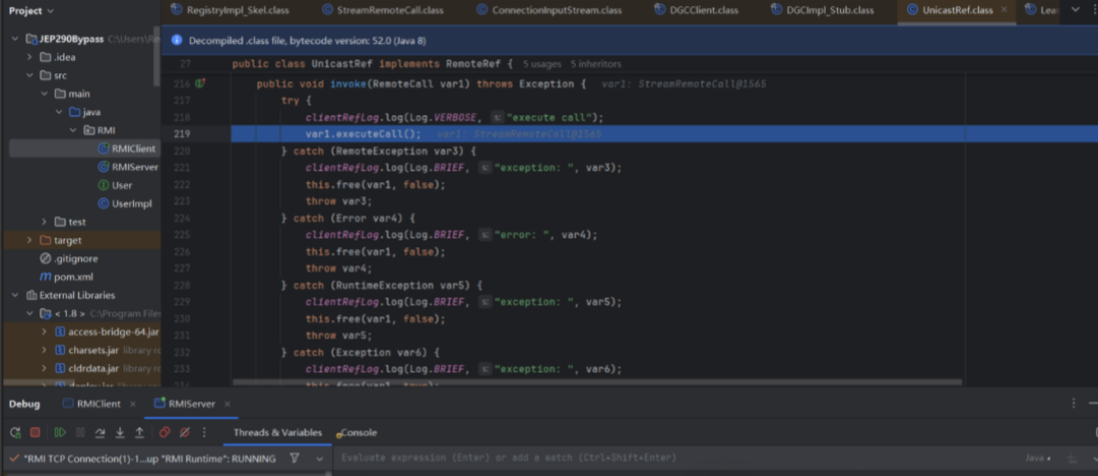Select the Threads & Variables tab
Image resolution: width=1098 pixels, height=476 pixels.
(x=278, y=433)
